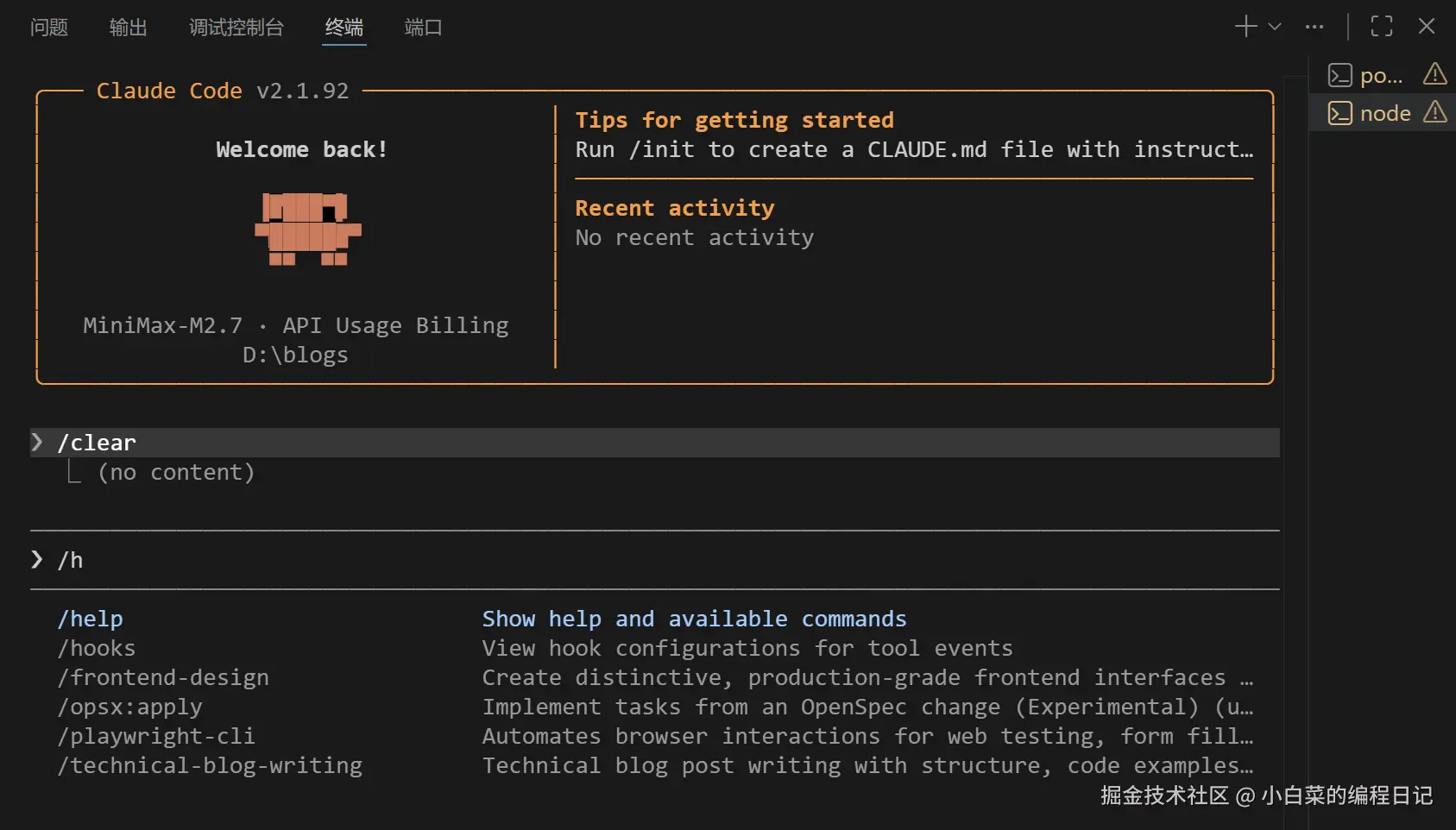Click the warning icon beside node terminal

click(1434, 112)
